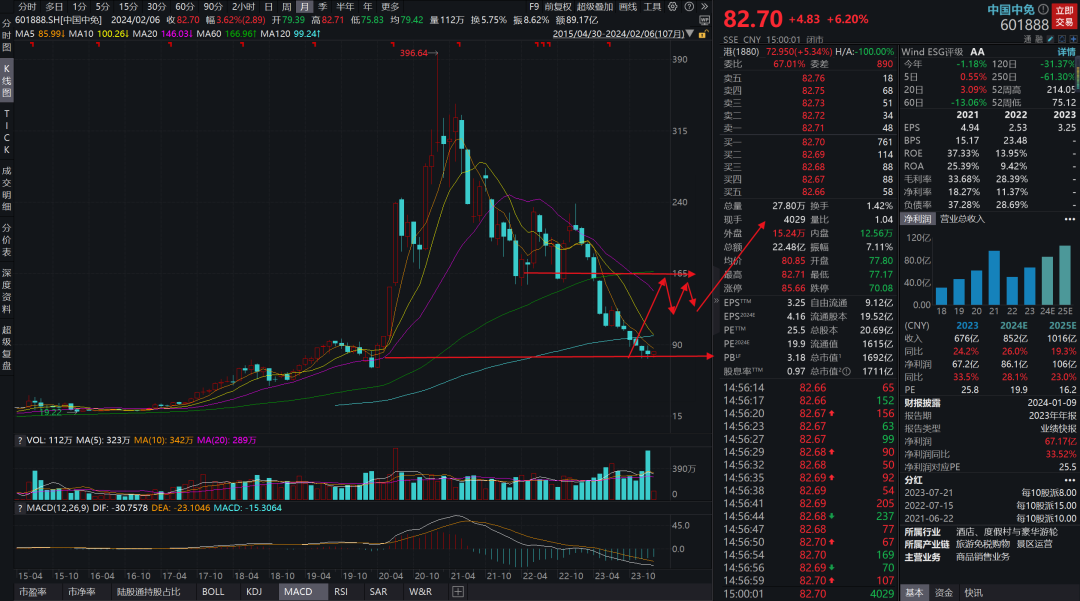
Task: Open the VOL indicator help icon
Action: click(x=9, y=440)
